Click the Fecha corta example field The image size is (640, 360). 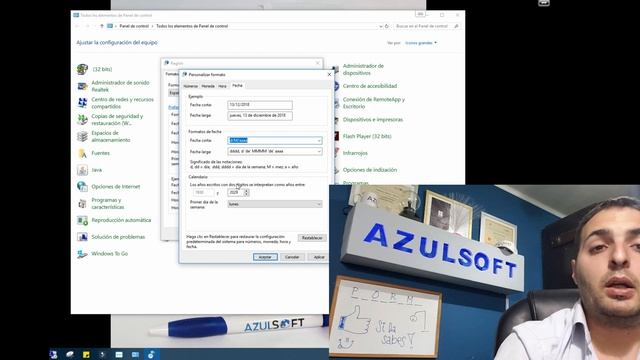(260, 105)
